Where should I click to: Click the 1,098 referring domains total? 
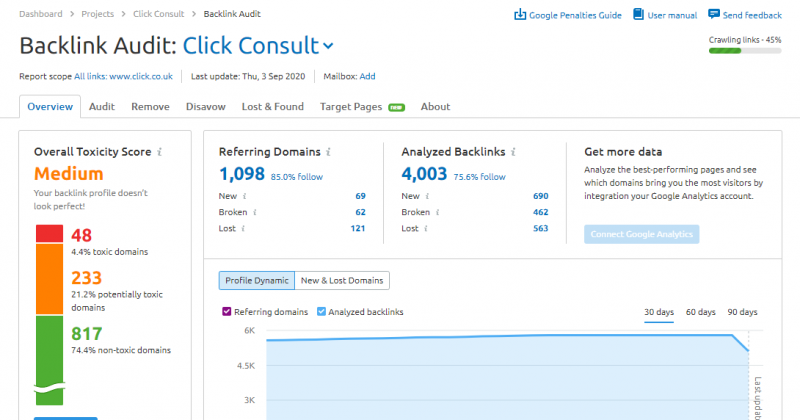[x=242, y=174]
